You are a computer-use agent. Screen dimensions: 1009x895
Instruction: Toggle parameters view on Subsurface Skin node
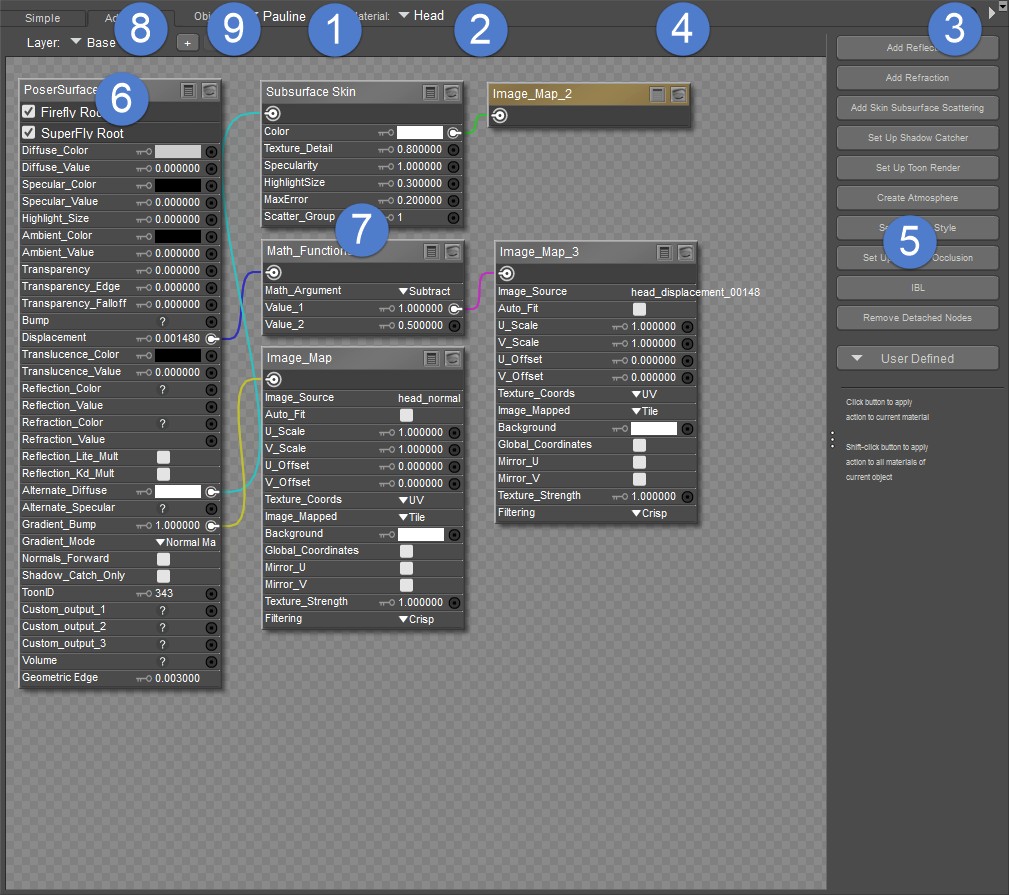pos(430,92)
